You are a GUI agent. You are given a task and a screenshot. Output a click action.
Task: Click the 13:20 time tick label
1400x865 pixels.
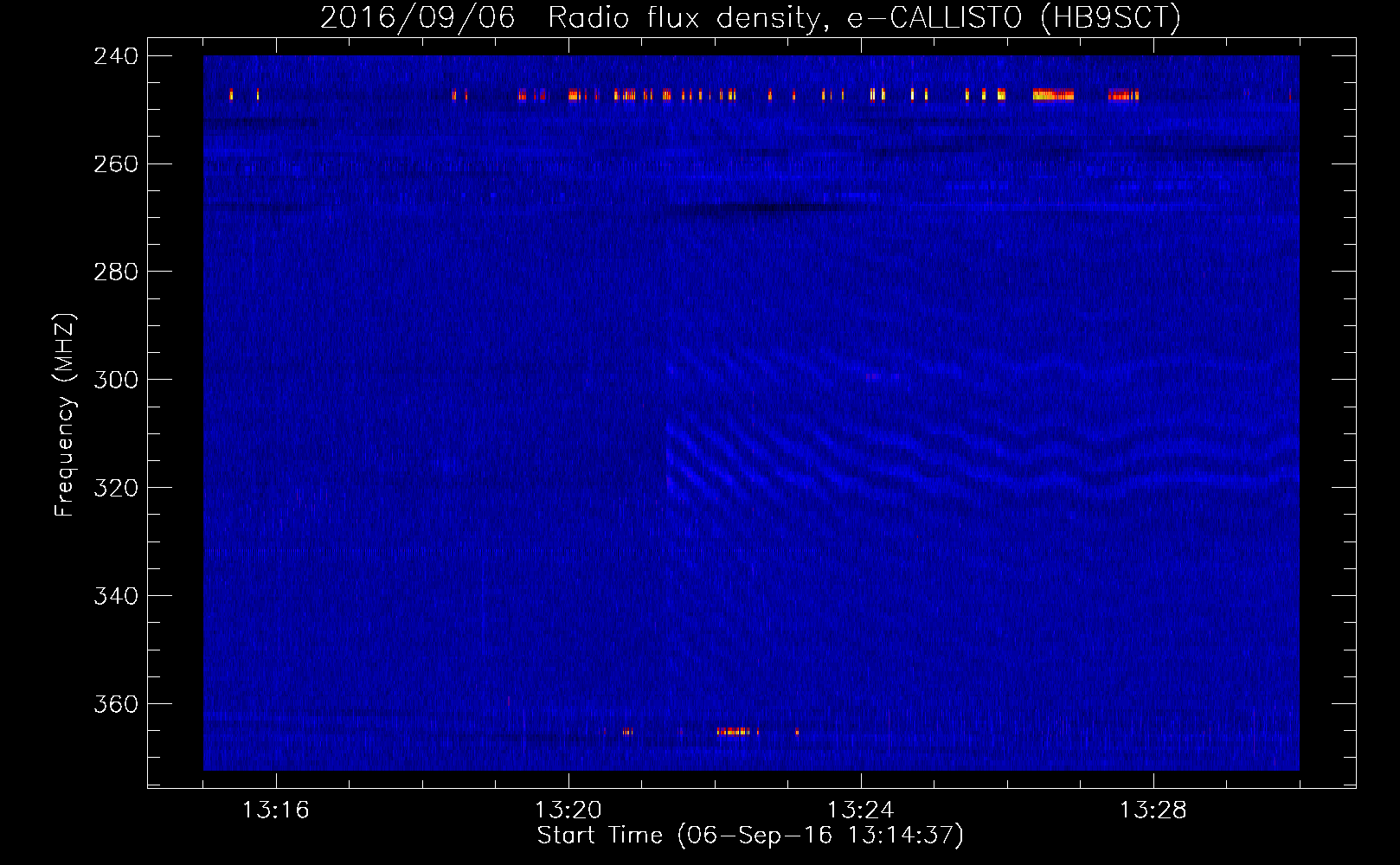[x=568, y=811]
